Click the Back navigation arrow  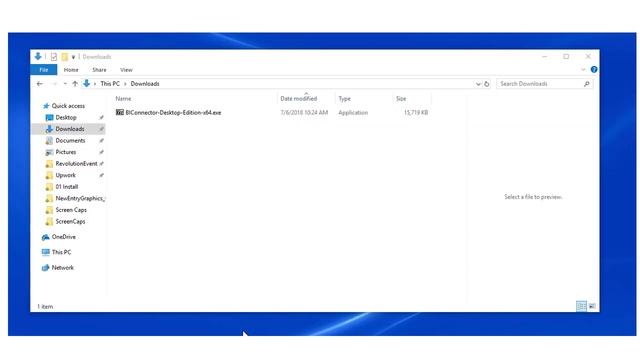pos(40,84)
